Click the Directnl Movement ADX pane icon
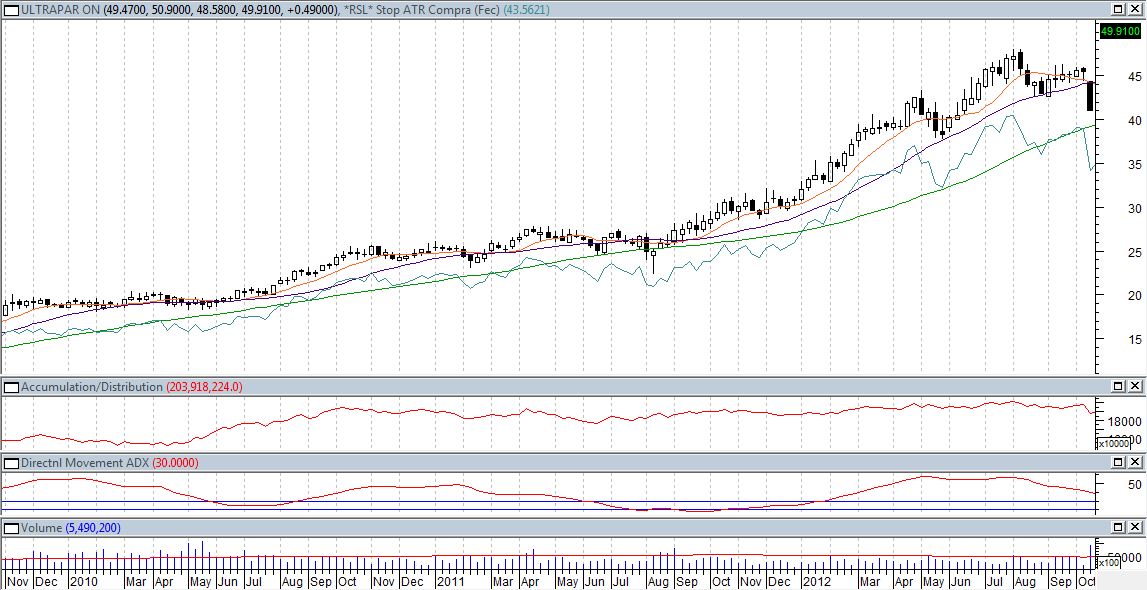The width and height of the screenshot is (1147, 590). (10, 463)
